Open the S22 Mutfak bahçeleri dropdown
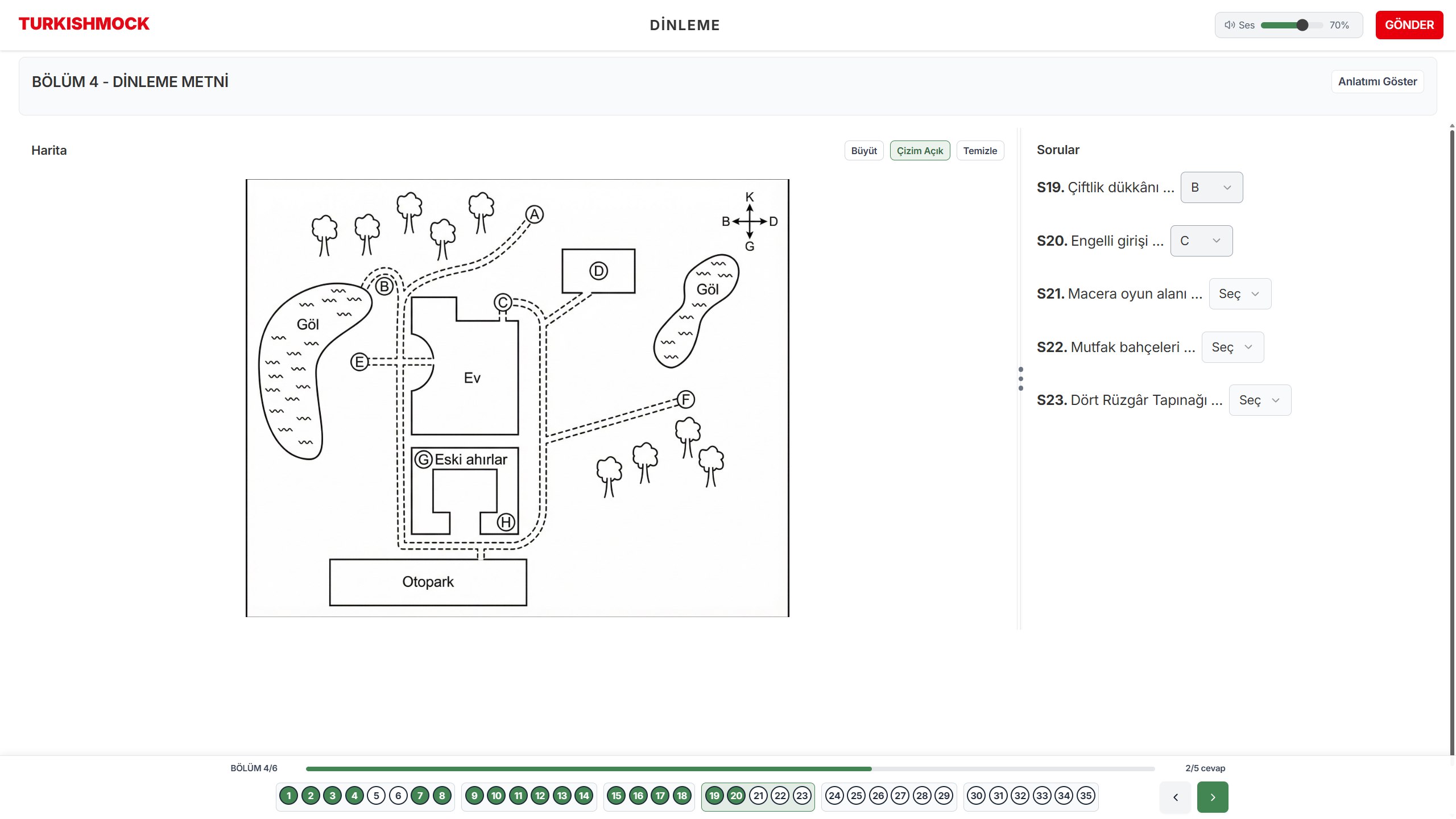Viewport: 1456px width, 819px height. pos(1232,347)
